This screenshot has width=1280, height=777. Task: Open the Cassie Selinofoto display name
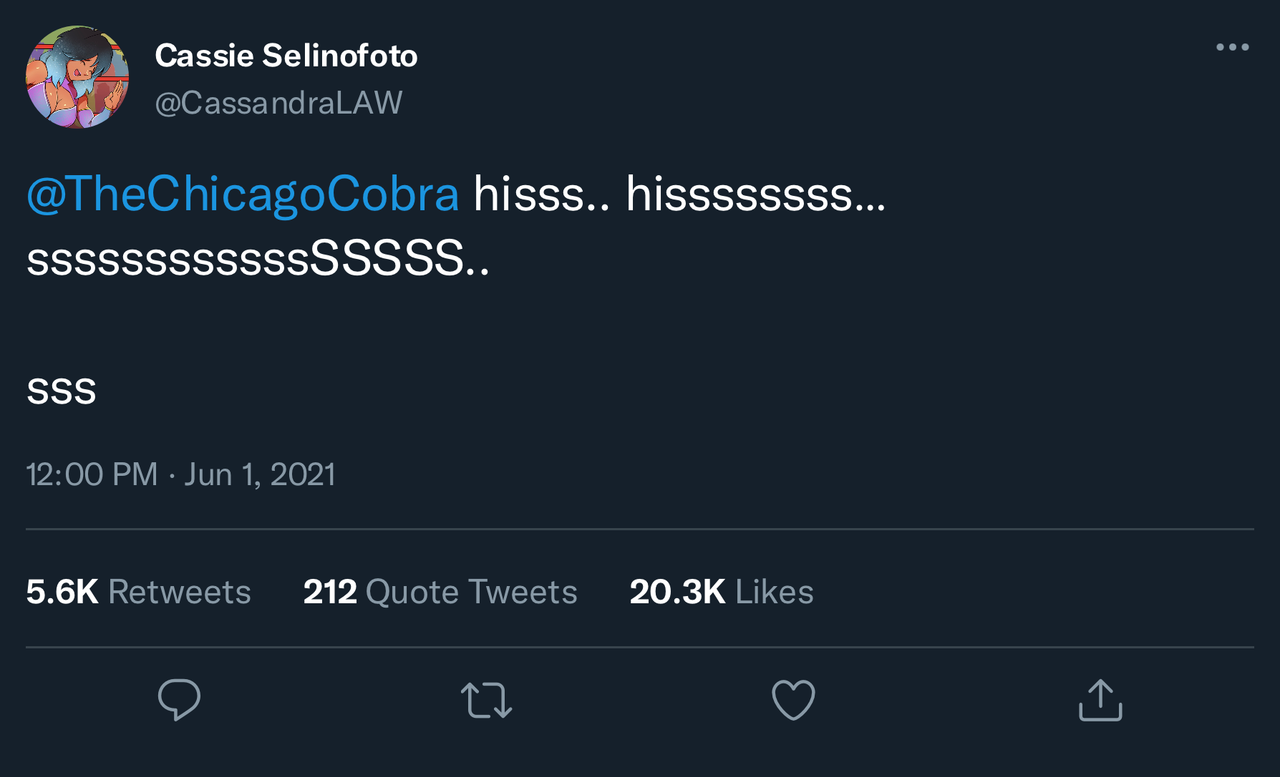pyautogui.click(x=286, y=56)
